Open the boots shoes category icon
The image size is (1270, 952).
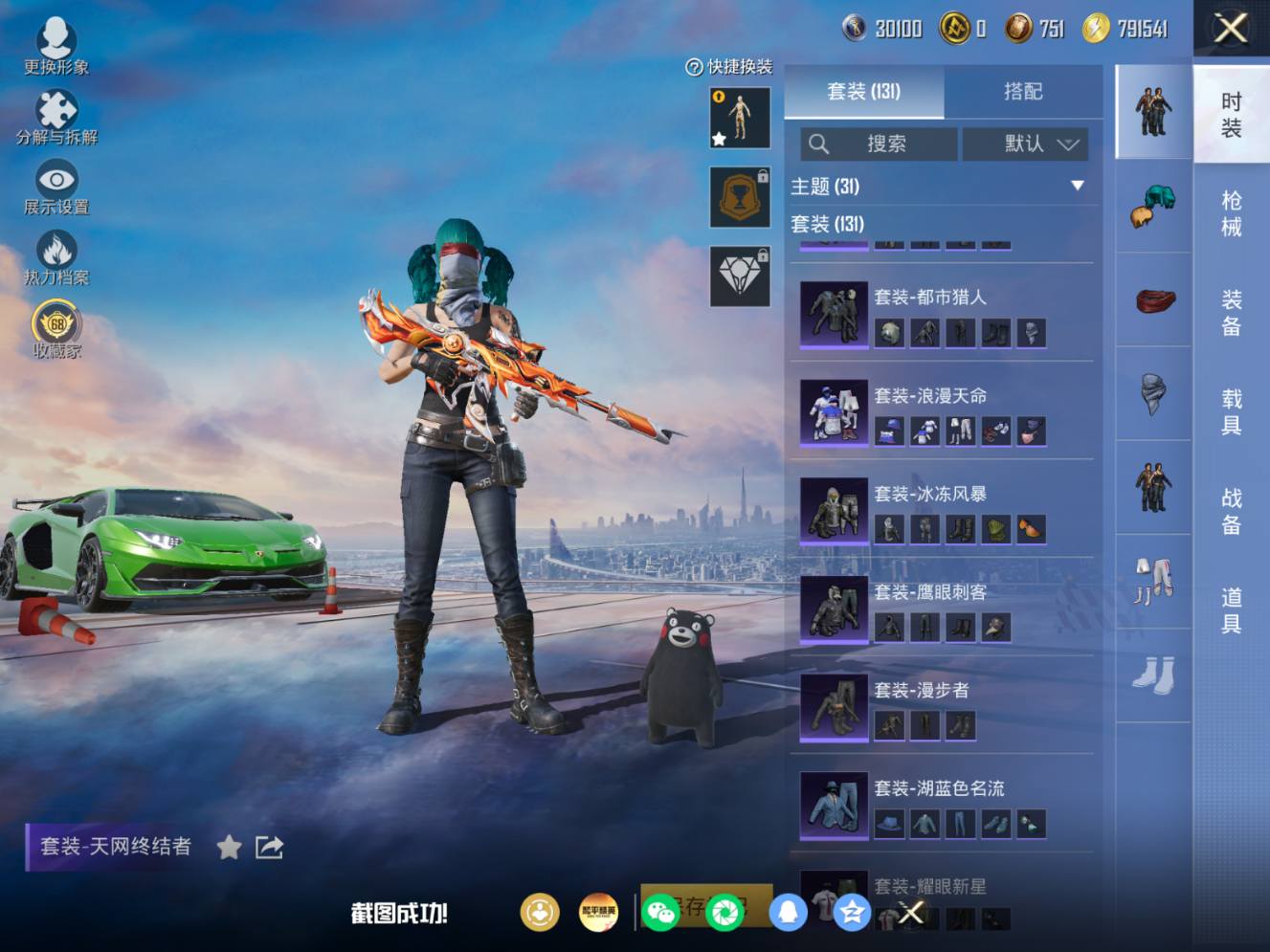coord(1153,675)
